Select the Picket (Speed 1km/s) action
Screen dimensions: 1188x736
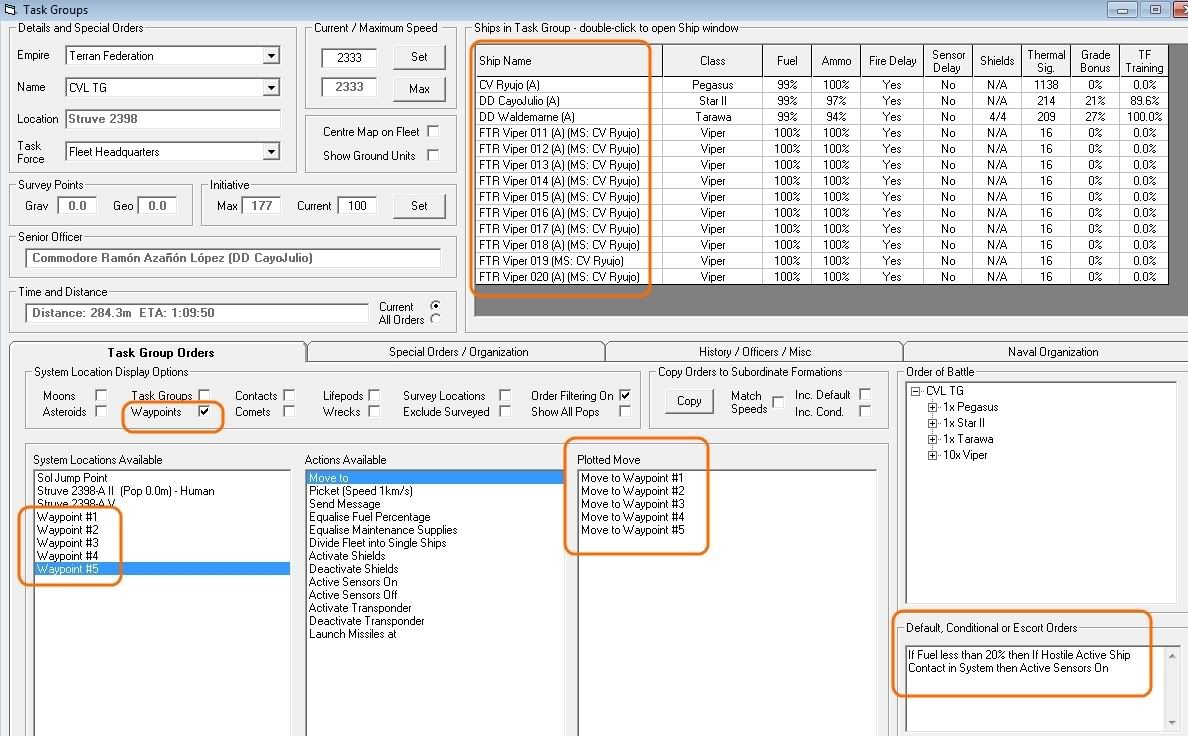(434, 491)
